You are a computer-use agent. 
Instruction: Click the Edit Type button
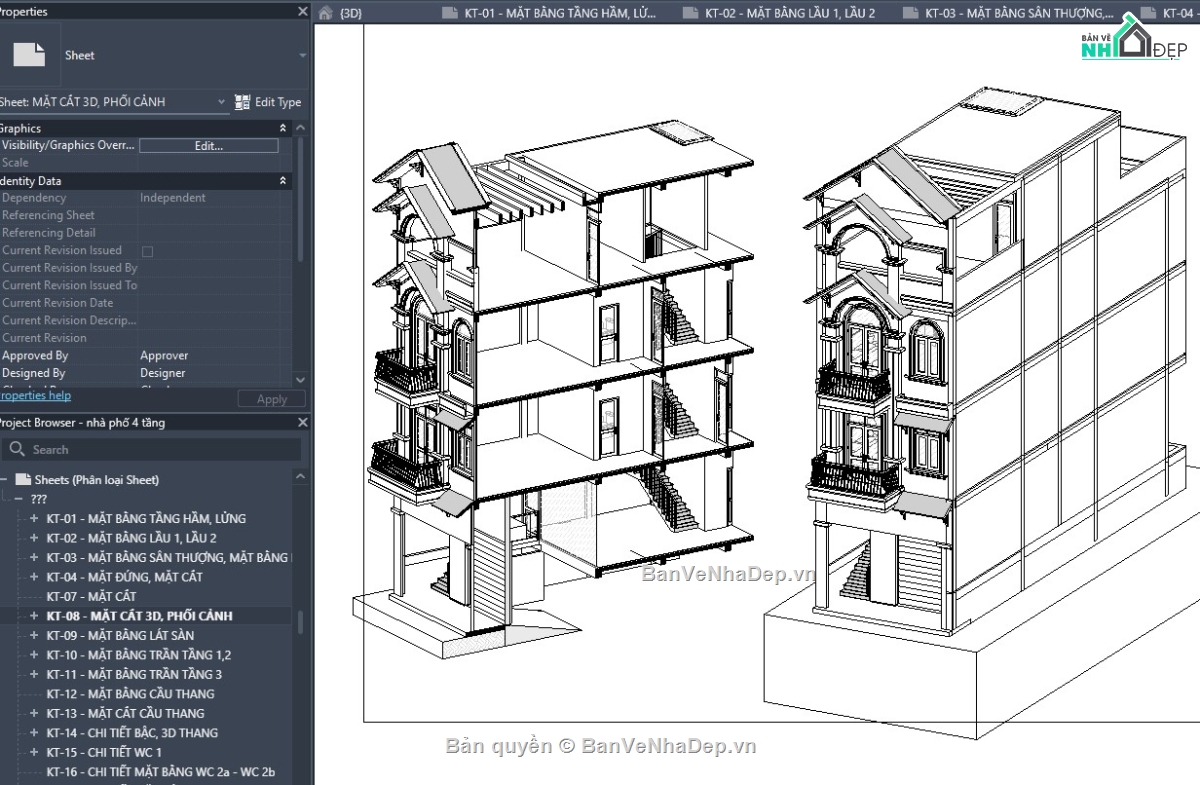click(x=268, y=102)
